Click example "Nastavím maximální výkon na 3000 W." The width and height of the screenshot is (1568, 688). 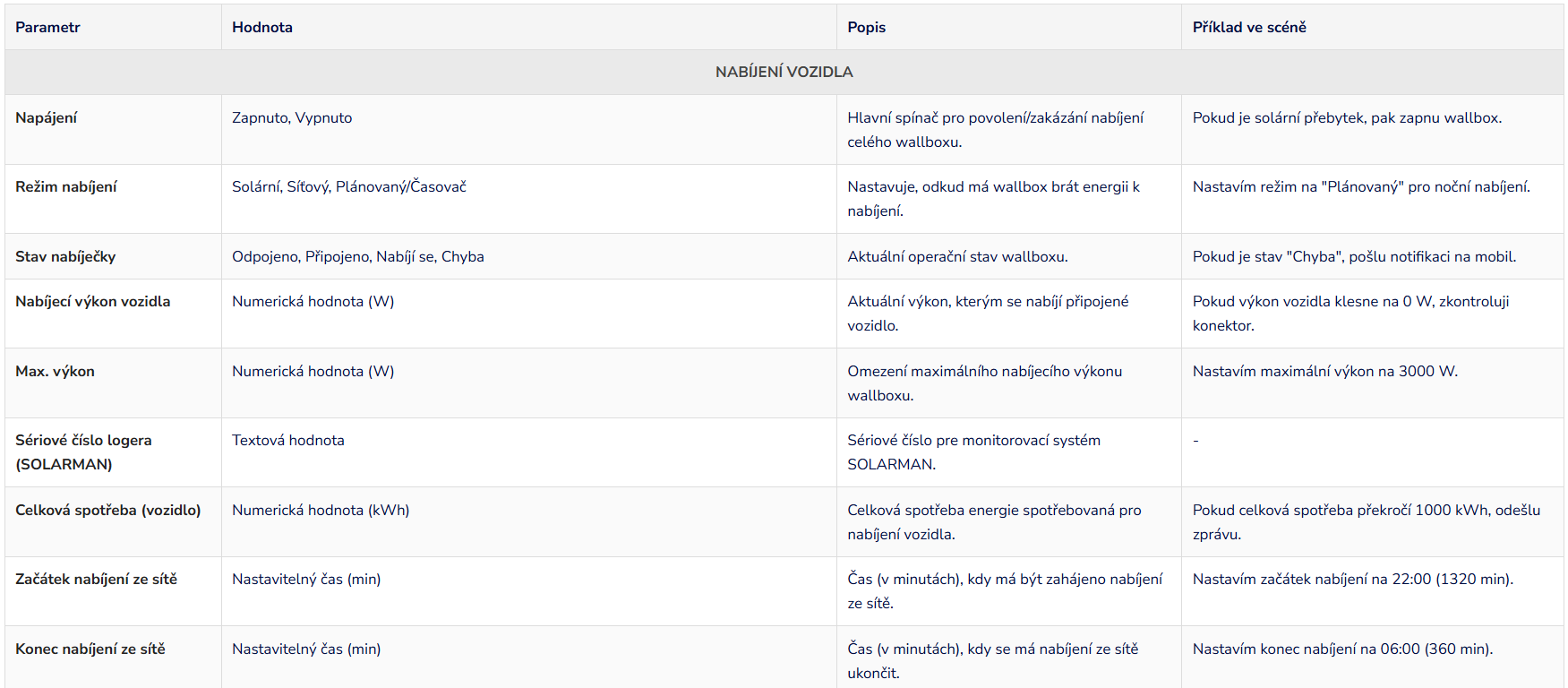[x=1324, y=371]
